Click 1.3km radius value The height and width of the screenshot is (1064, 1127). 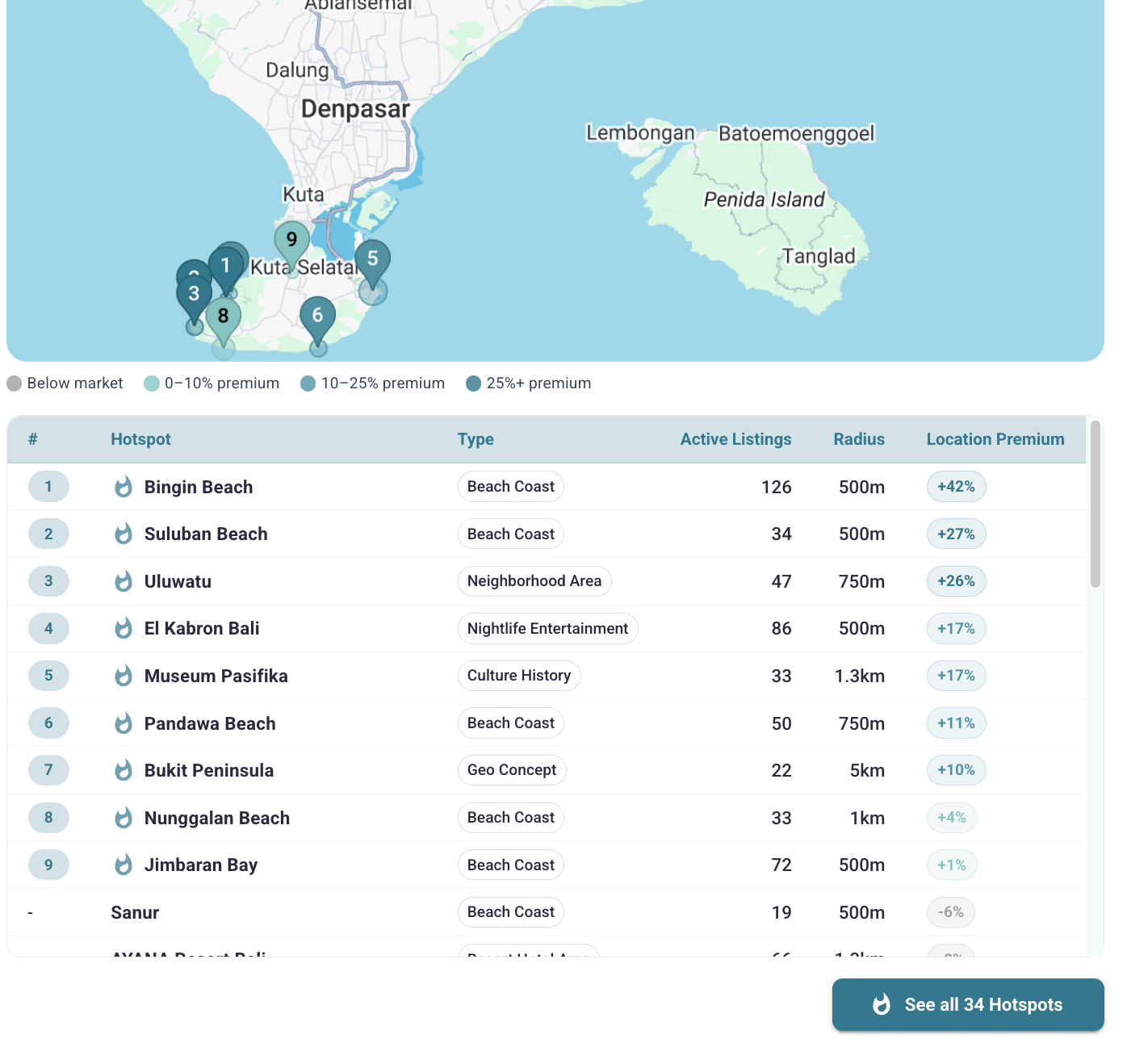[860, 676]
